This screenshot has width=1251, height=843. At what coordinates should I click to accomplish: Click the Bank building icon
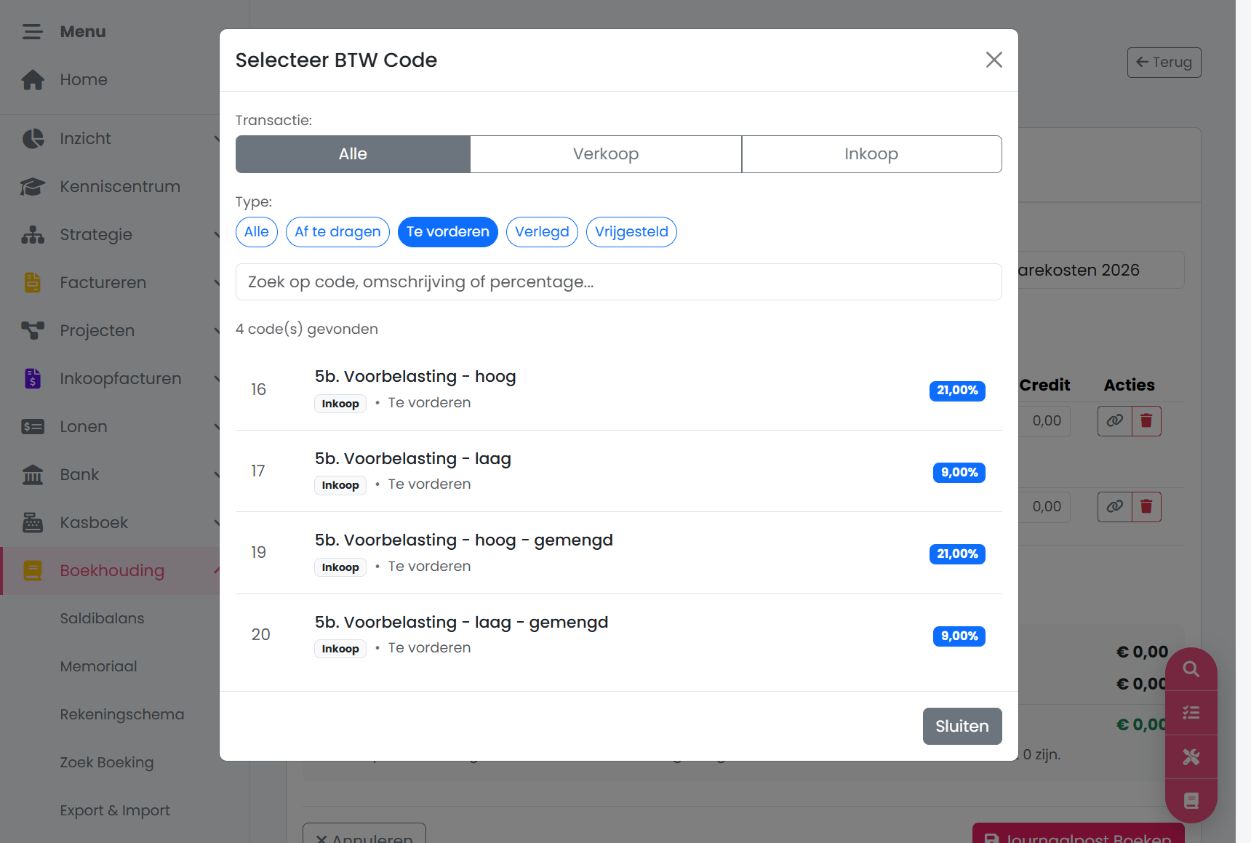(x=33, y=474)
